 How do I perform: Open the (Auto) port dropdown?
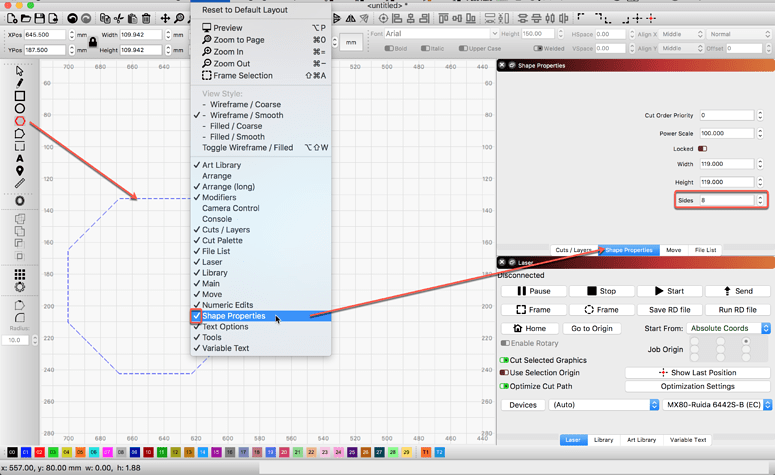pos(603,405)
